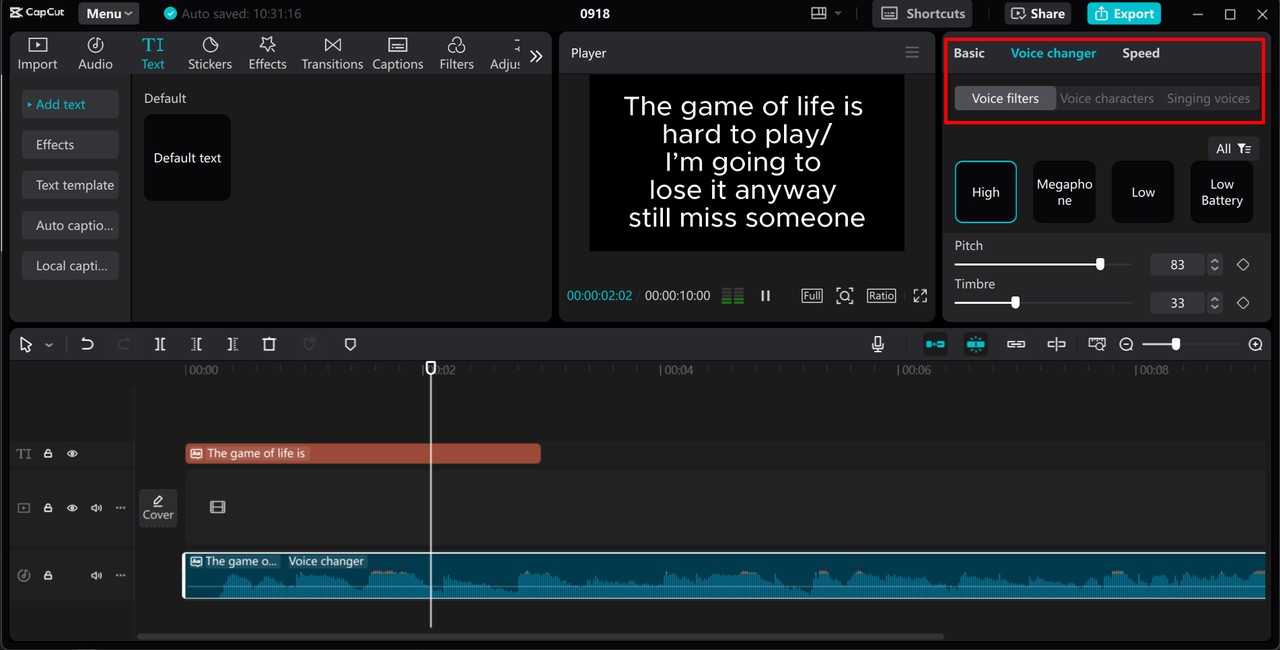Expand more media tabs with double chevron
The height and width of the screenshot is (650, 1280).
[x=536, y=56]
